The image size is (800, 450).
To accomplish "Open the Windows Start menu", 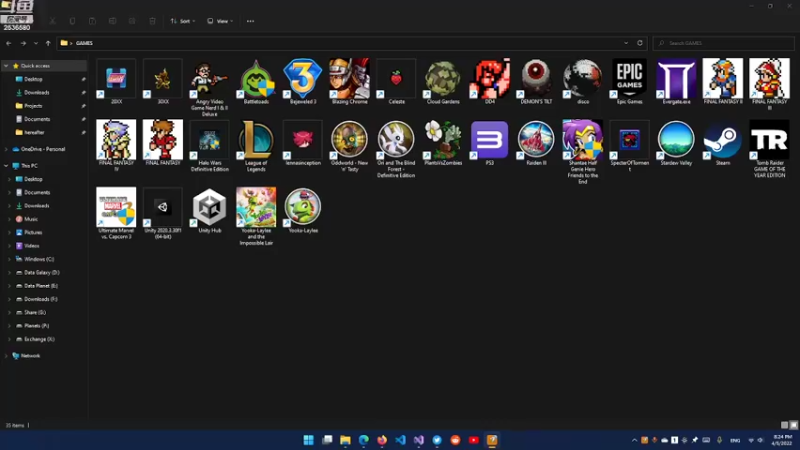I will point(309,440).
